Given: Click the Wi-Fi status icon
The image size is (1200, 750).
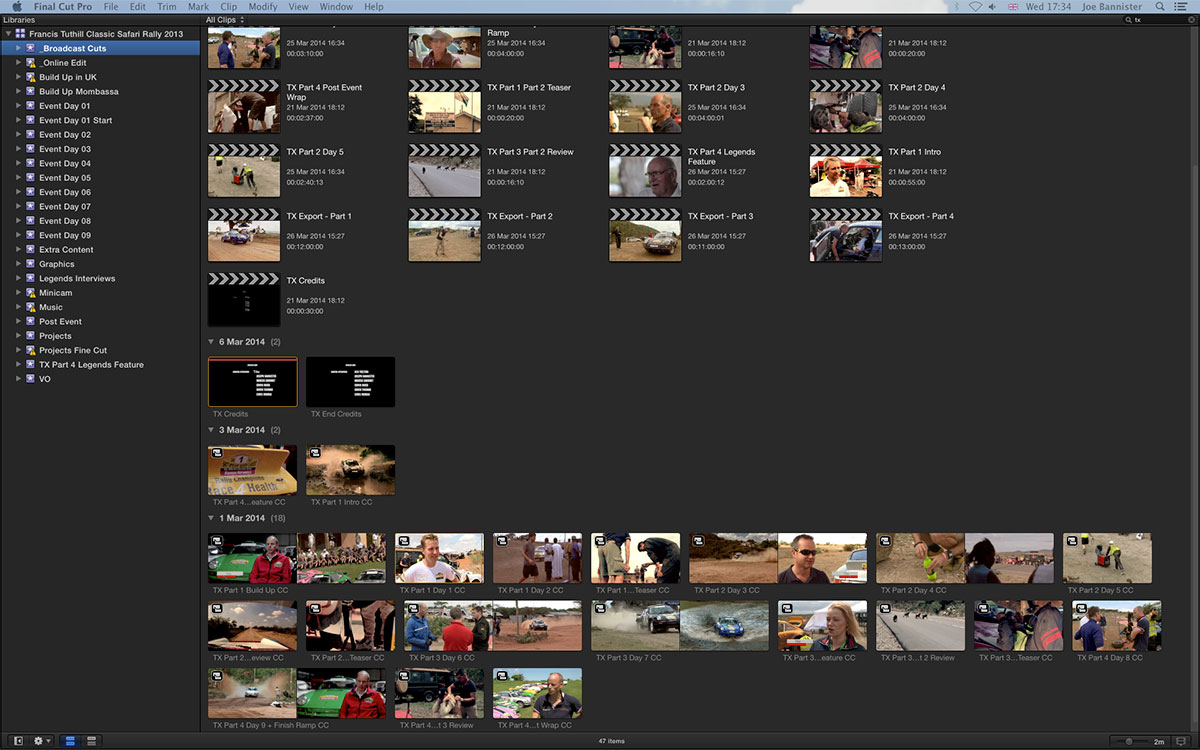Looking at the screenshot, I should pyautogui.click(x=975, y=6).
